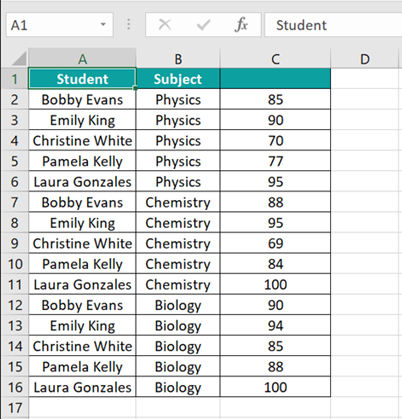Click Christine White in row 14
The image size is (402, 419).
82,346
